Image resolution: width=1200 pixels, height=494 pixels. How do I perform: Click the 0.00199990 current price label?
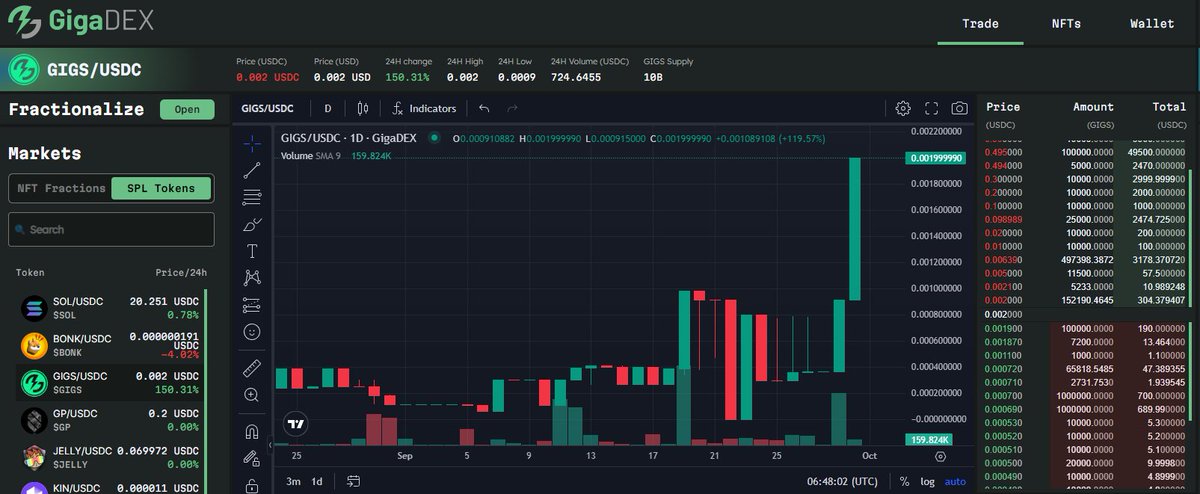tap(935, 158)
